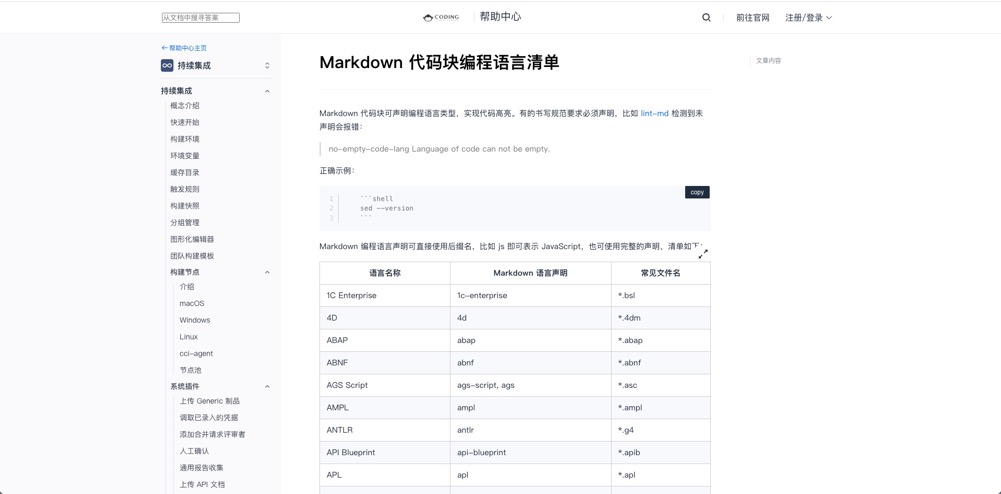Click the sed --version code line
This screenshot has height=494, width=1001.
387,208
